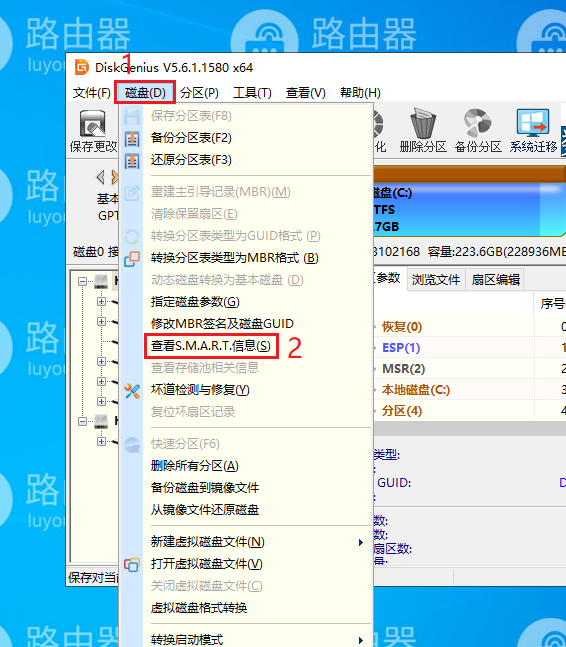Click the greyed 重建主引导记录 edit icon
Image resolution: width=566 pixels, height=647 pixels.
coord(132,193)
